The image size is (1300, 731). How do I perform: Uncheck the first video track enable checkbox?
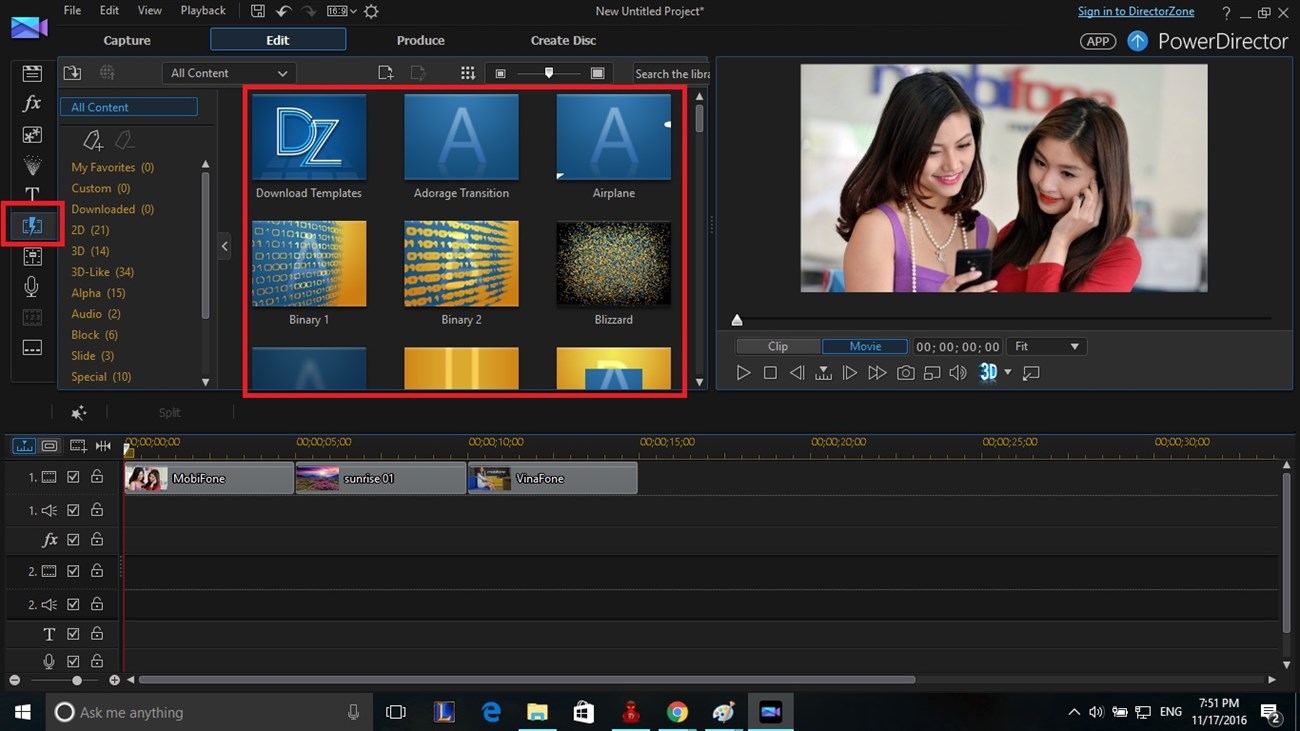pyautogui.click(x=73, y=477)
